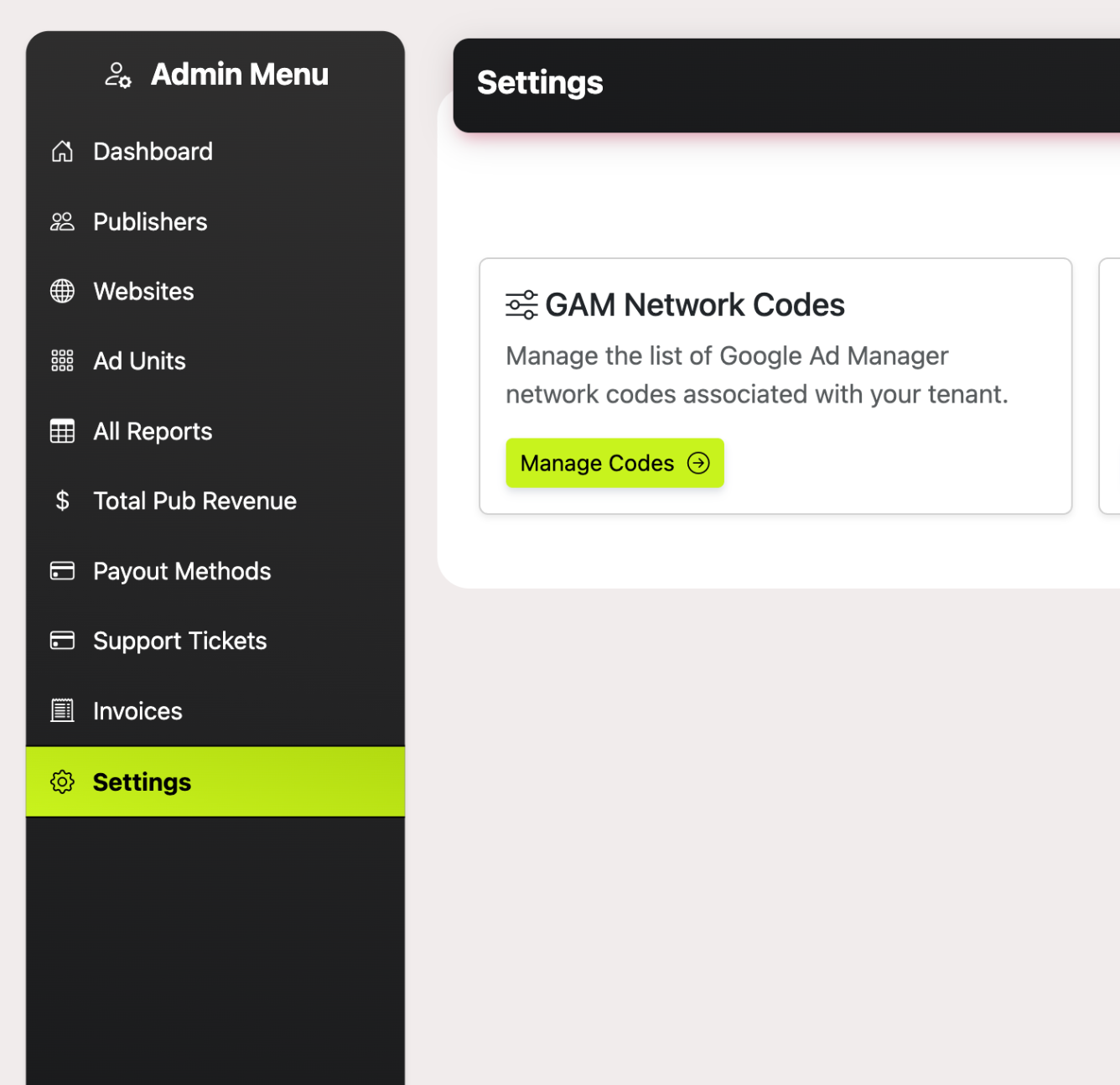The image size is (1120, 1085).
Task: Click the Manage Codes button
Action: tap(614, 463)
